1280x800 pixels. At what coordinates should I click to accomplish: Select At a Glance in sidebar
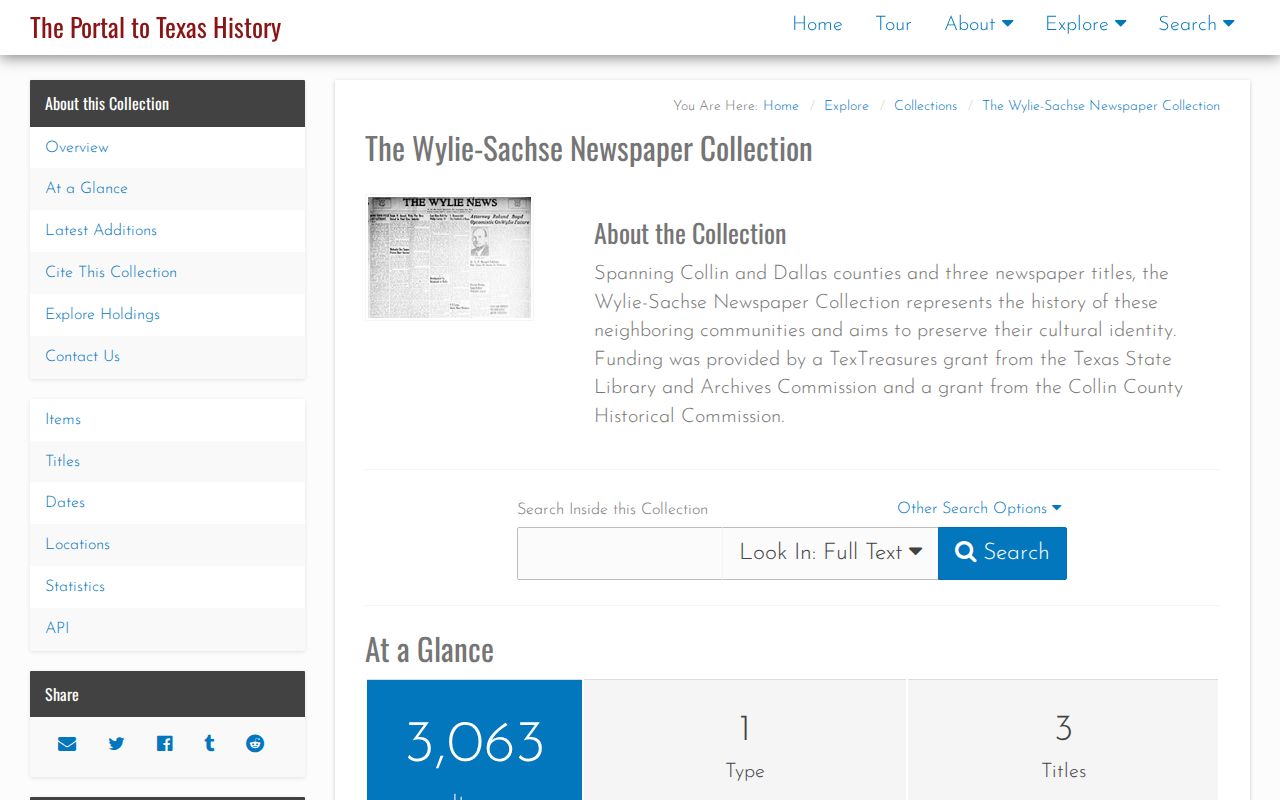coord(168,189)
